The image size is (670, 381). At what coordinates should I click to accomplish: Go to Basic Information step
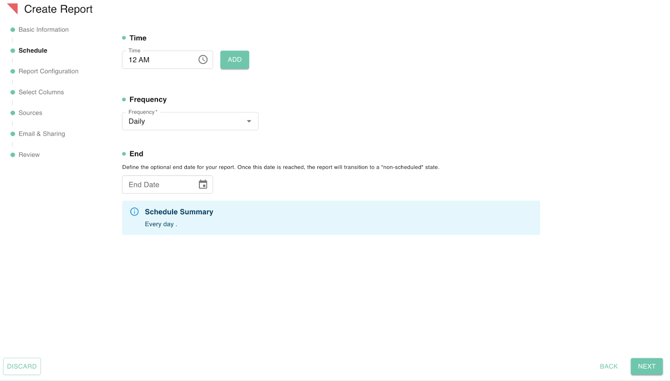(x=44, y=29)
